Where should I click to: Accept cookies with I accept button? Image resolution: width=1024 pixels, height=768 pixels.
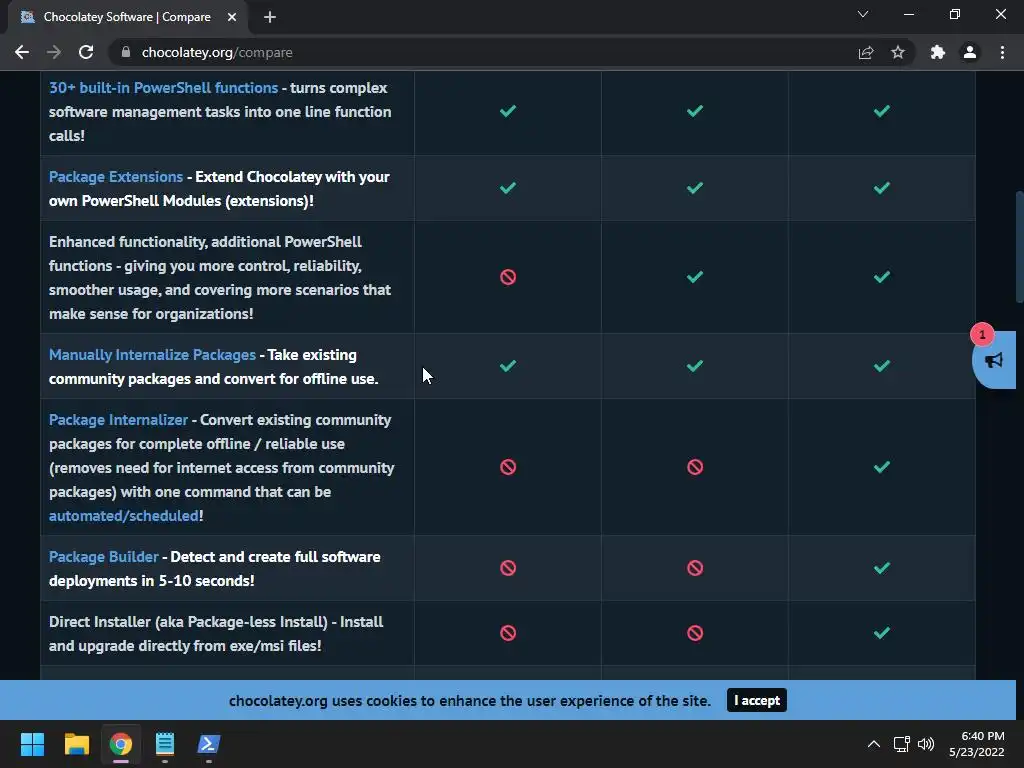tap(756, 700)
